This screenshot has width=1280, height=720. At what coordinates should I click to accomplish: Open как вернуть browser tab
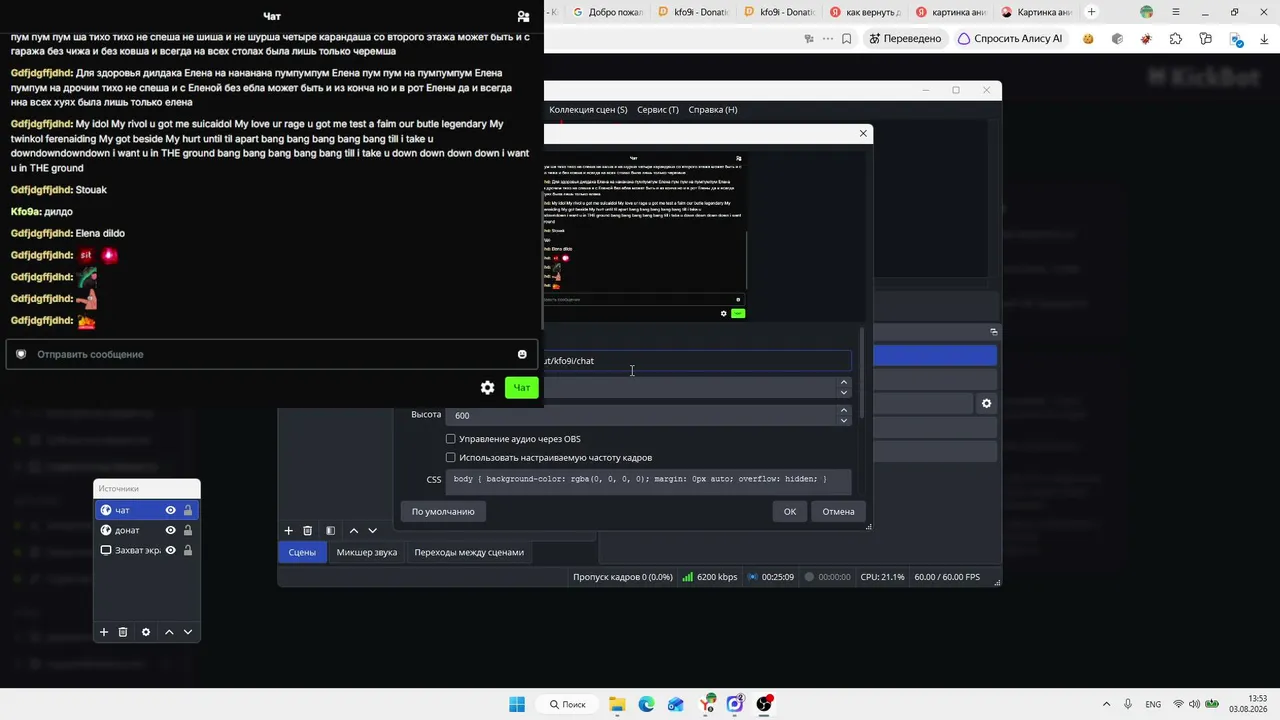coord(865,12)
